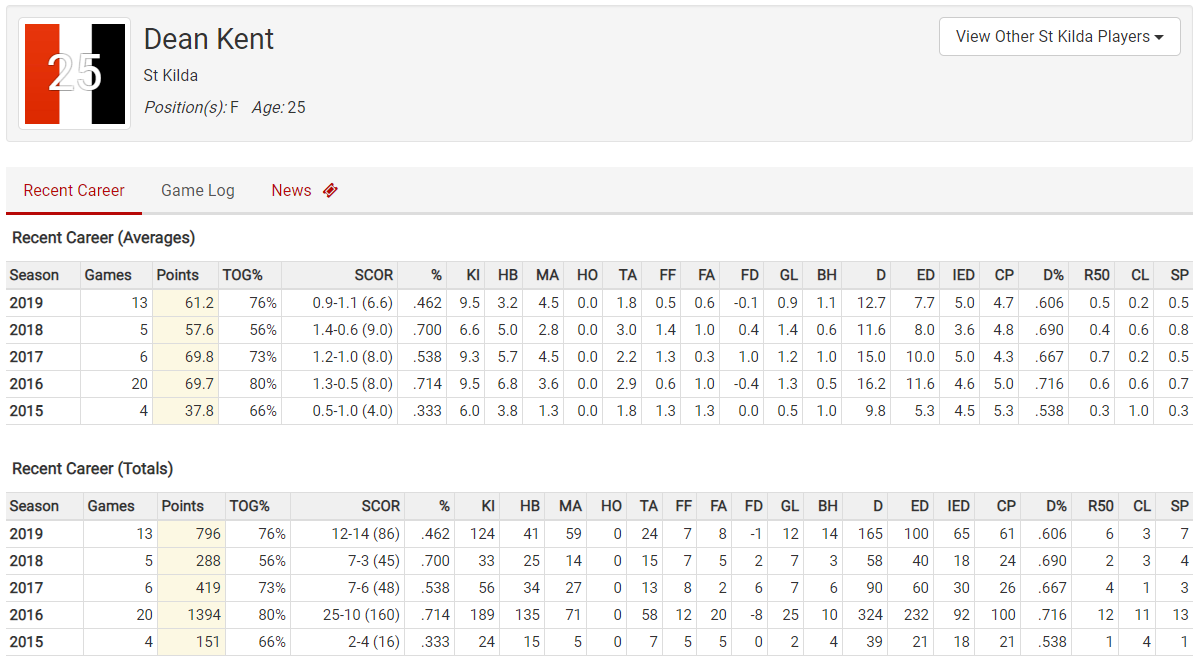
Task: Click the Dean Kent player name heading
Action: [x=209, y=39]
